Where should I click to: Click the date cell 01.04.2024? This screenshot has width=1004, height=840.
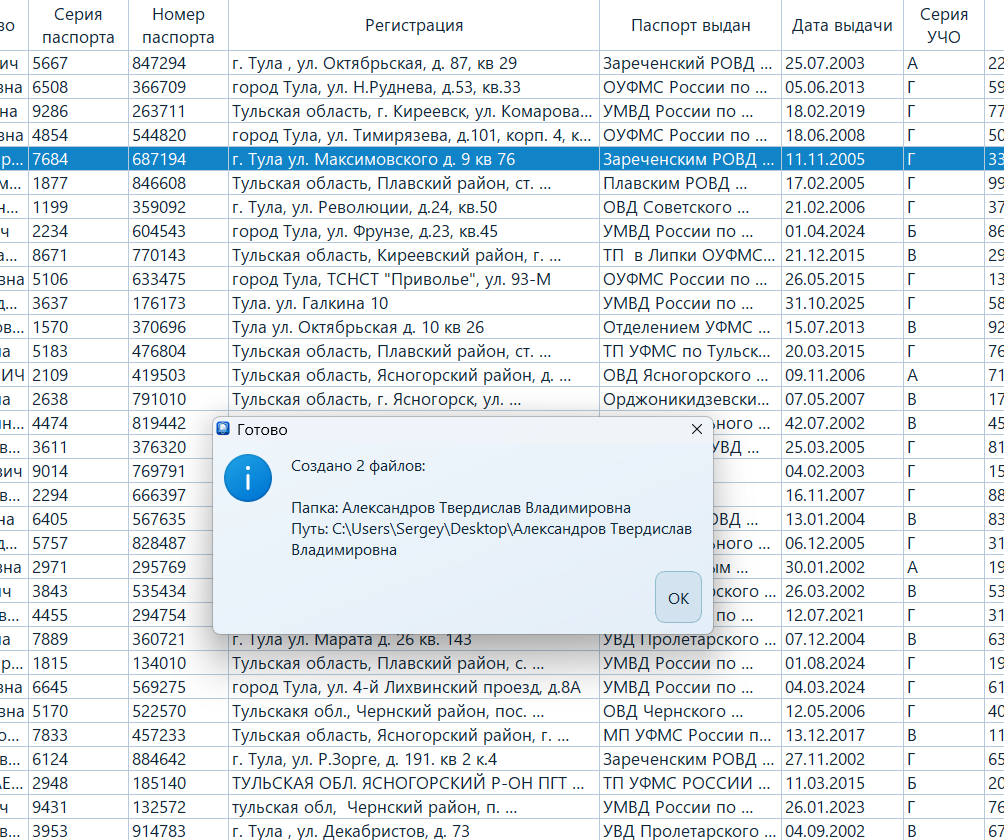842,231
